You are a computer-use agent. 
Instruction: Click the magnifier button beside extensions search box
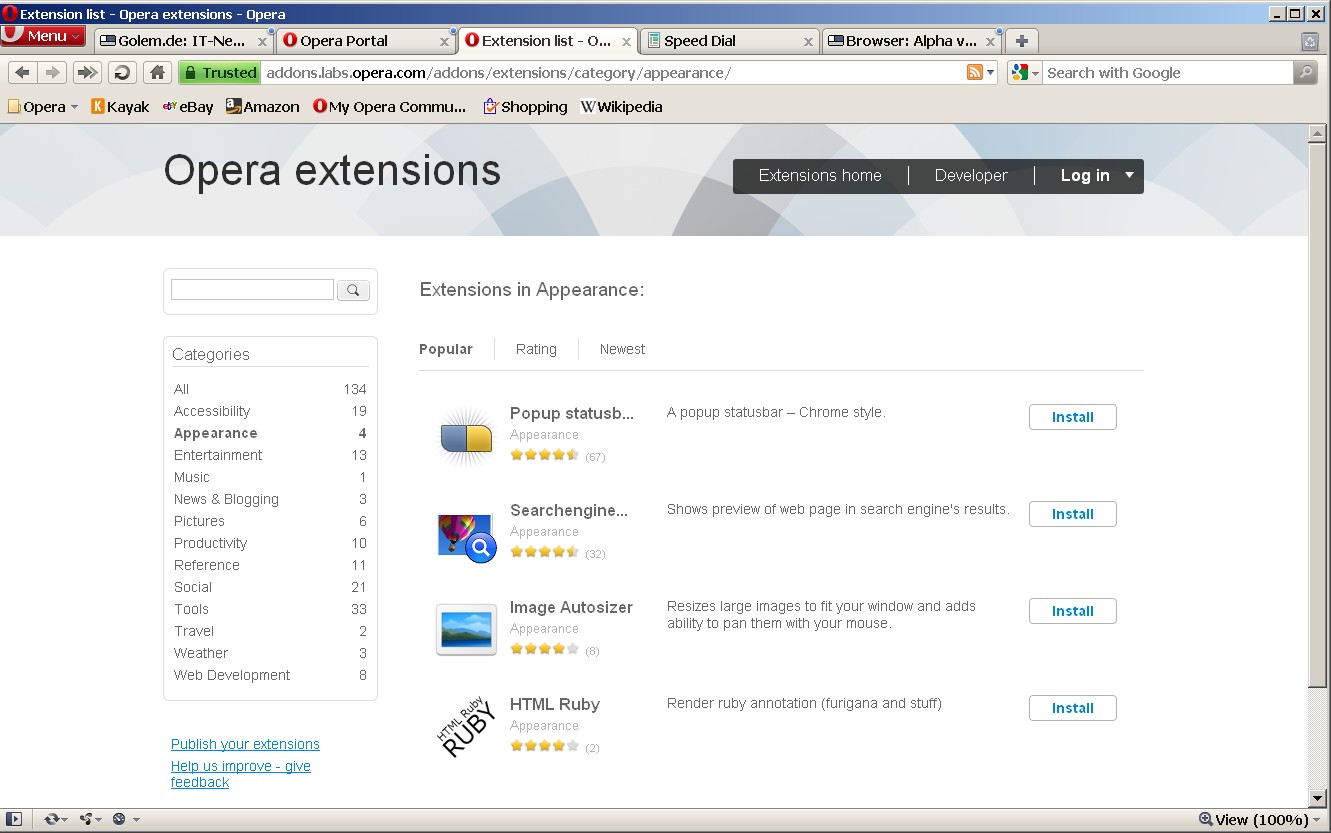pyautogui.click(x=353, y=290)
